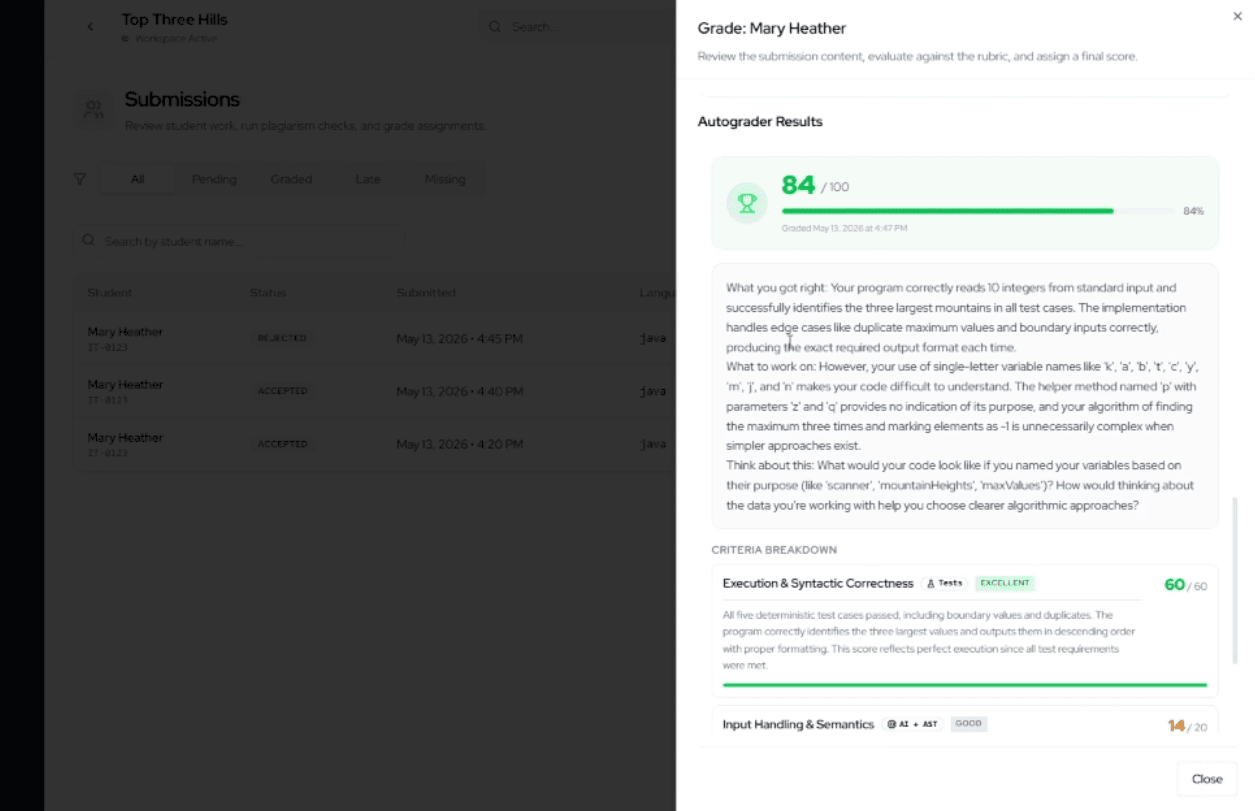Click the GOOD rating badge

coord(969,724)
